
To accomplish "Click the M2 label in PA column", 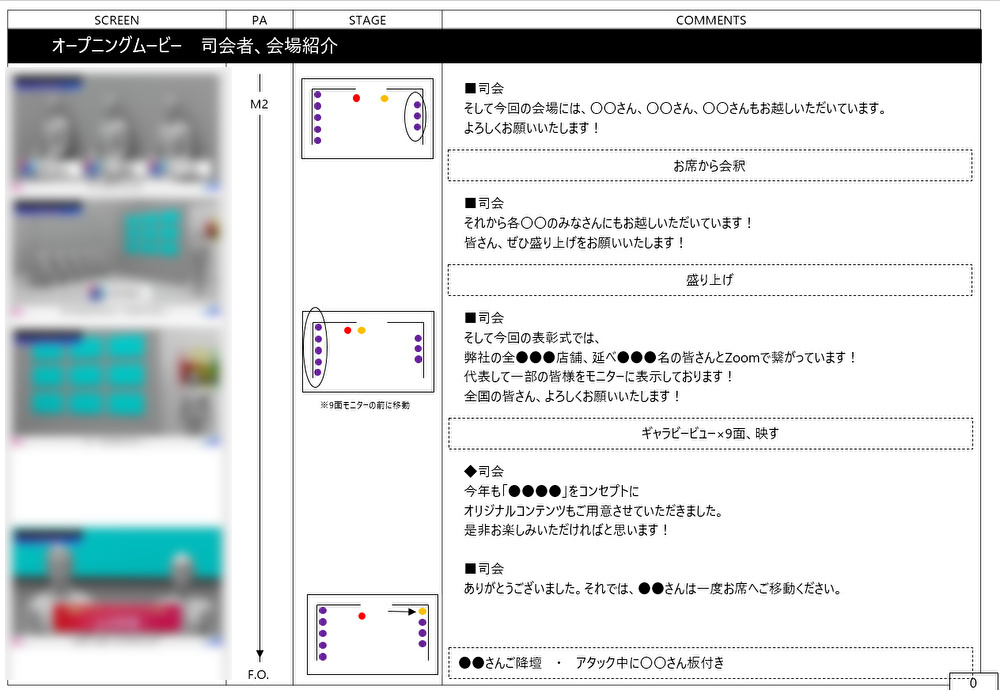I will (259, 104).
